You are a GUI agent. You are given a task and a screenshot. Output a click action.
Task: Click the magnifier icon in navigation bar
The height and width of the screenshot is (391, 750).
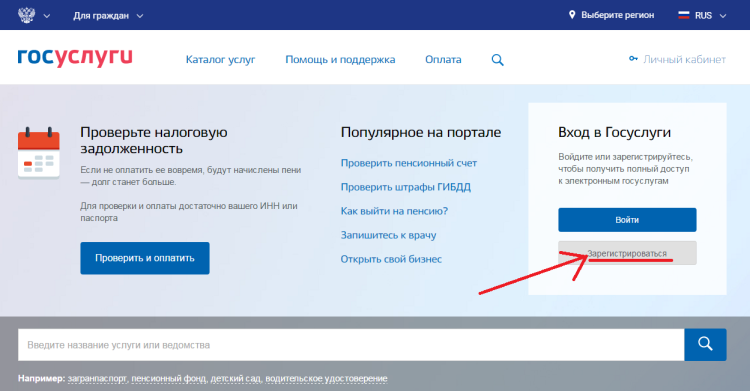pos(497,60)
